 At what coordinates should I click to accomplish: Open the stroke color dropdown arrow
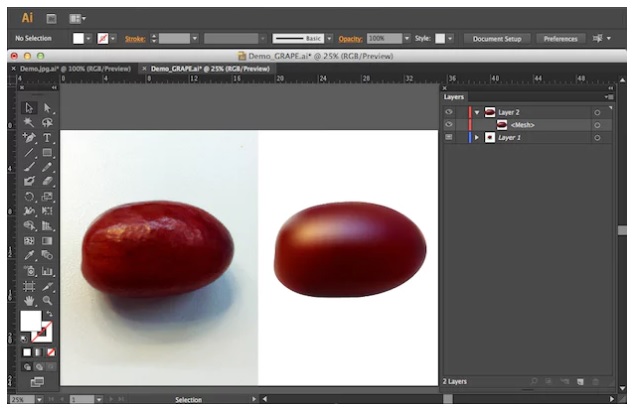(x=113, y=39)
